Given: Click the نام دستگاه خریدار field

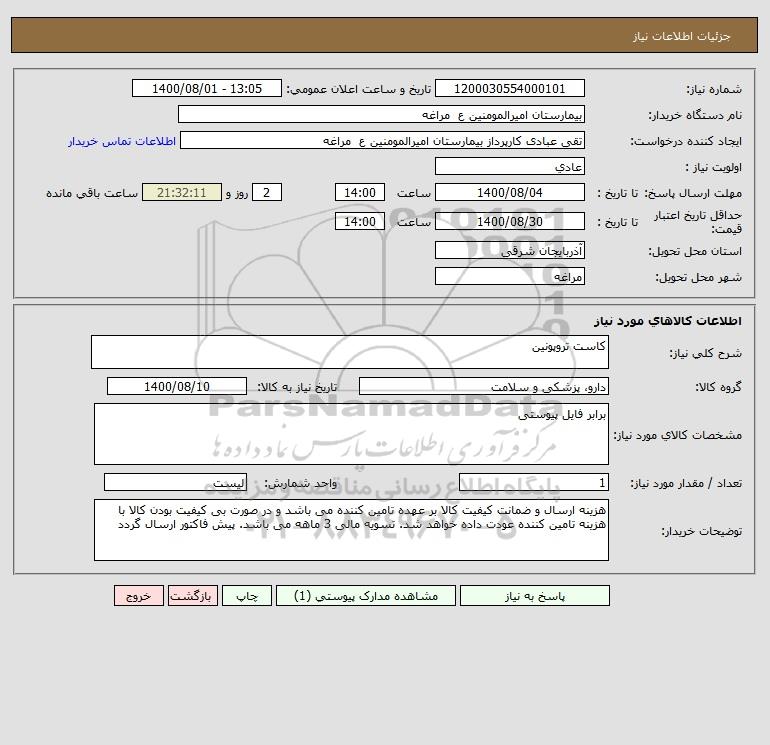Looking at the screenshot, I should point(381,114).
